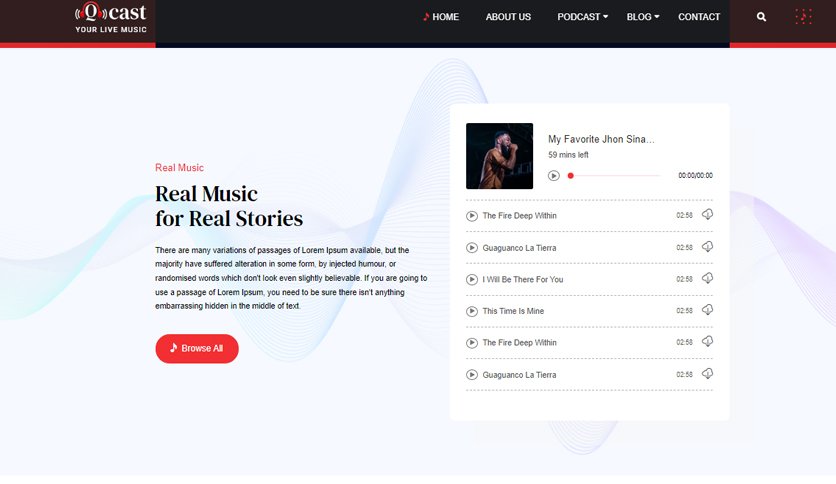Expand the Blog dropdown menu
This screenshot has height=484, width=836.
pos(643,17)
